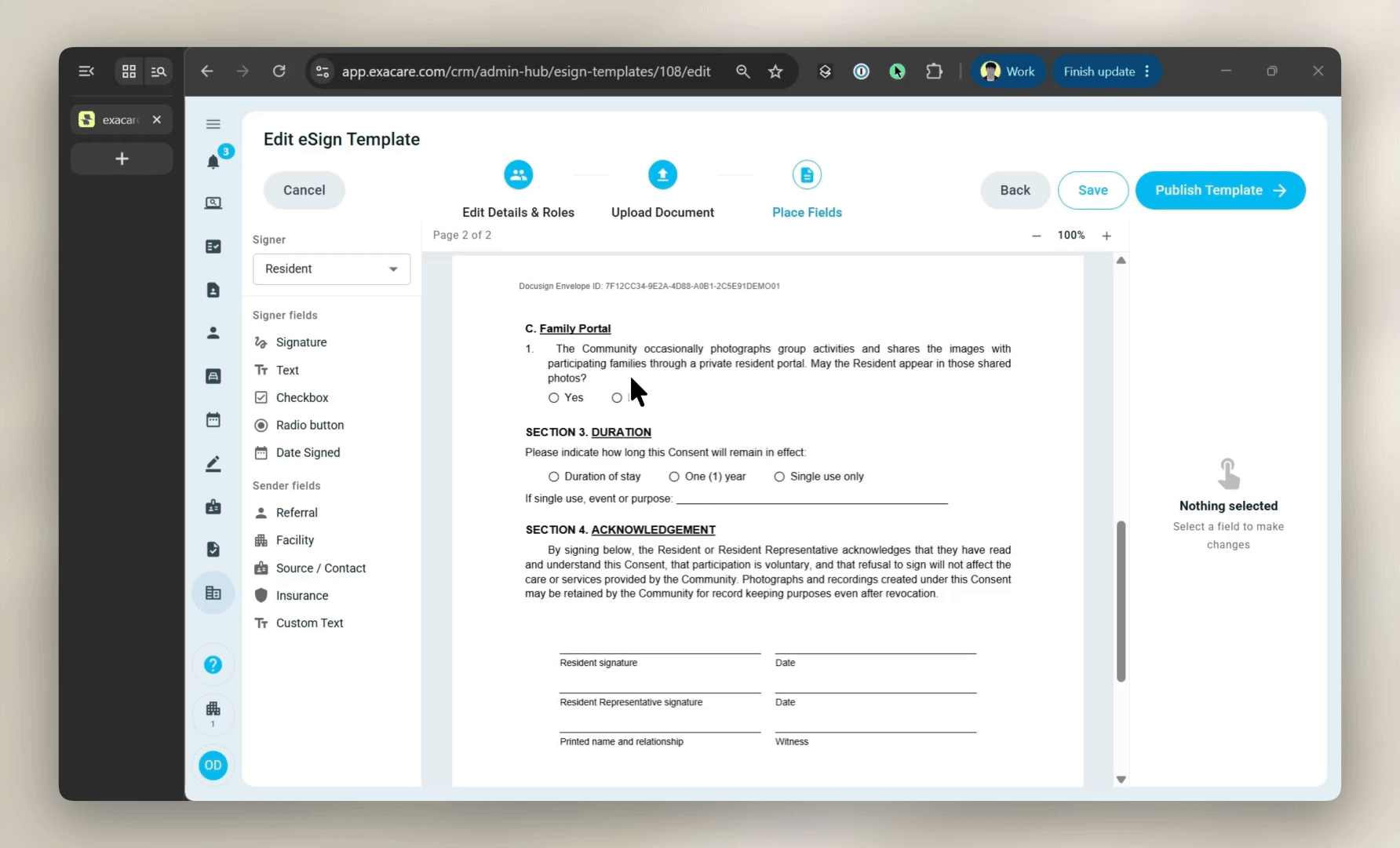Click the Cancel button
Viewport: 1400px width, 848px height.
pos(304,190)
